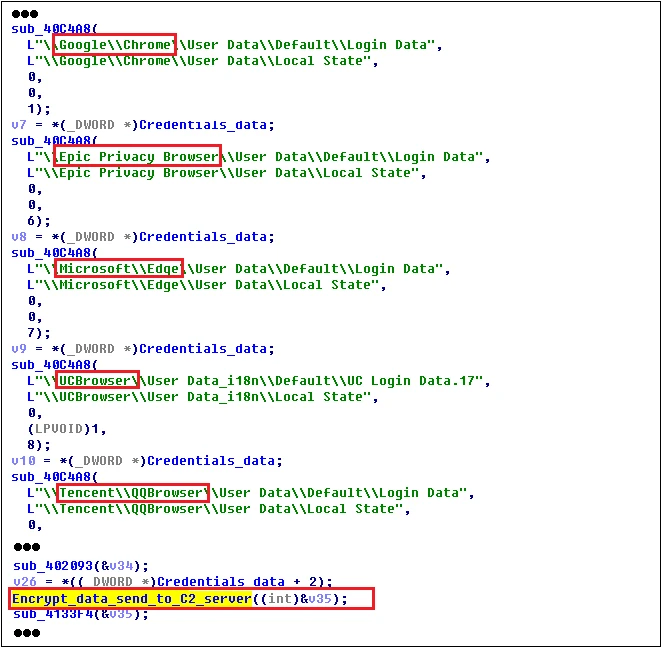Click the argument "6);" in the Epic call

point(39,221)
